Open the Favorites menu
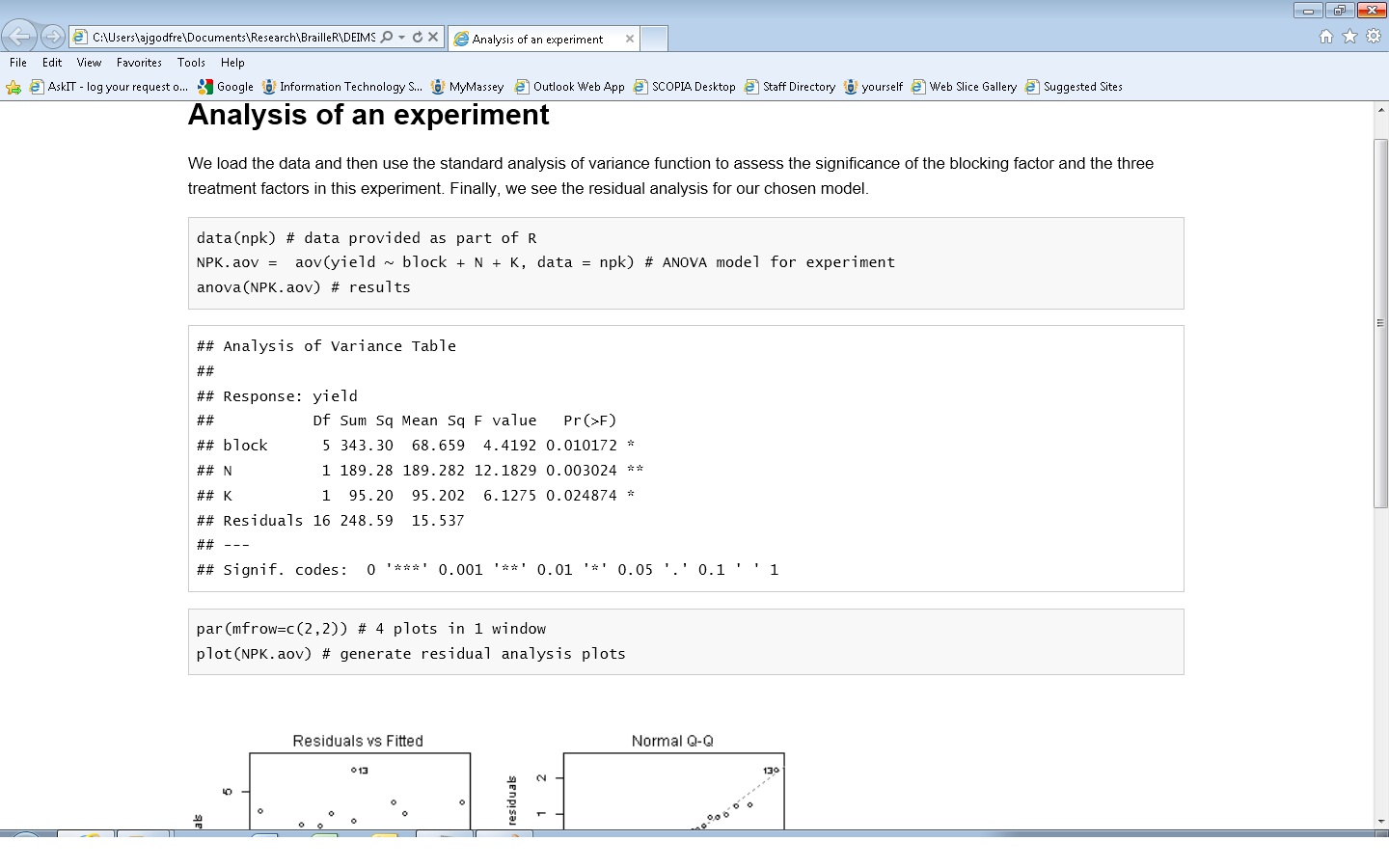The height and width of the screenshot is (868, 1389). click(139, 62)
